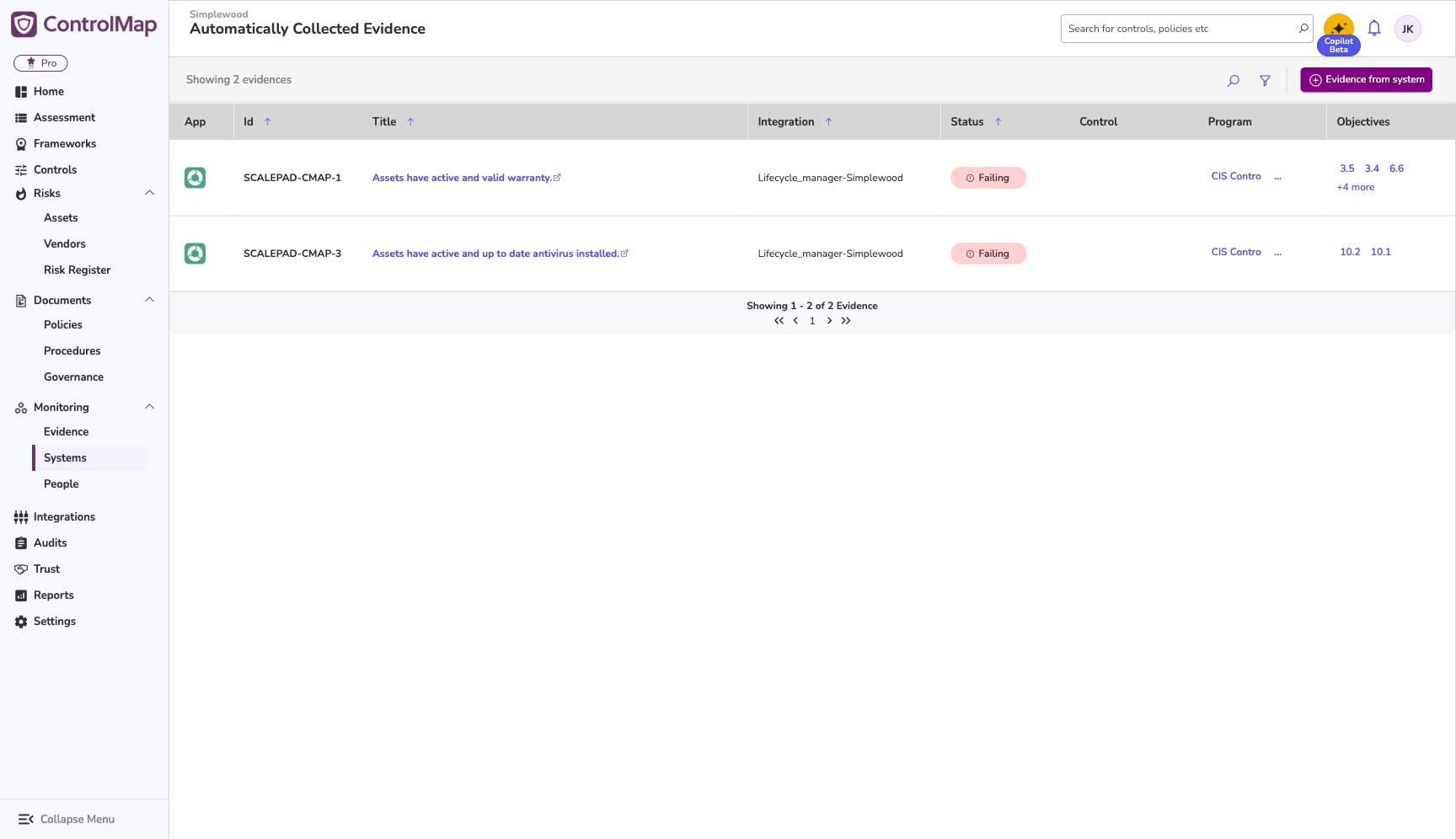1456x839 pixels.
Task: Click the Collapse Menu icon
Action: click(26, 819)
